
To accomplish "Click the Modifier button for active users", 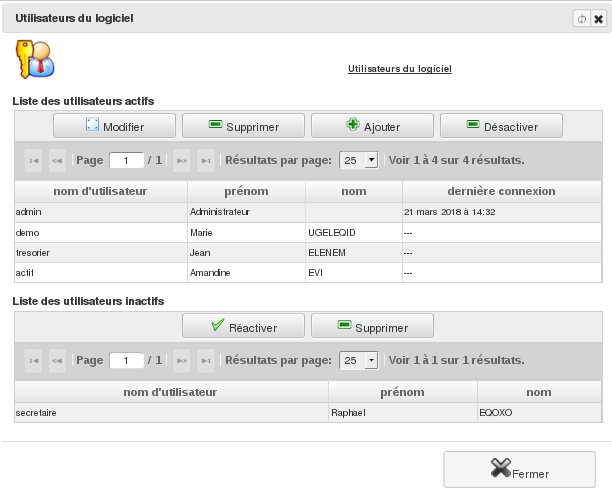I will point(114,126).
